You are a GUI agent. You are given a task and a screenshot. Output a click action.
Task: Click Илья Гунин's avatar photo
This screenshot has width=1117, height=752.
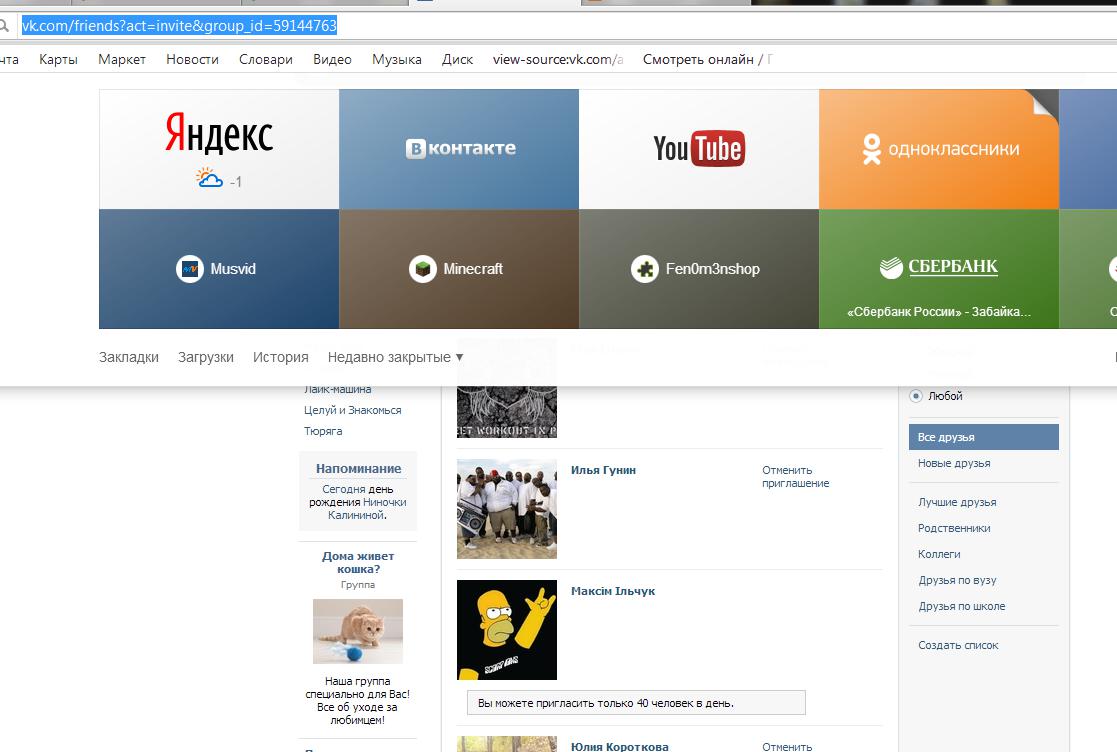pos(506,508)
